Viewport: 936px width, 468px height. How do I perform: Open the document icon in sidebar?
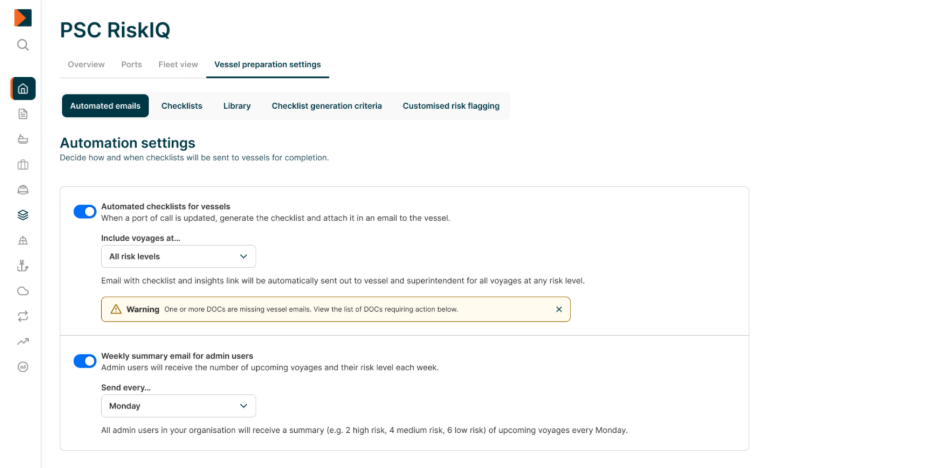pos(23,114)
